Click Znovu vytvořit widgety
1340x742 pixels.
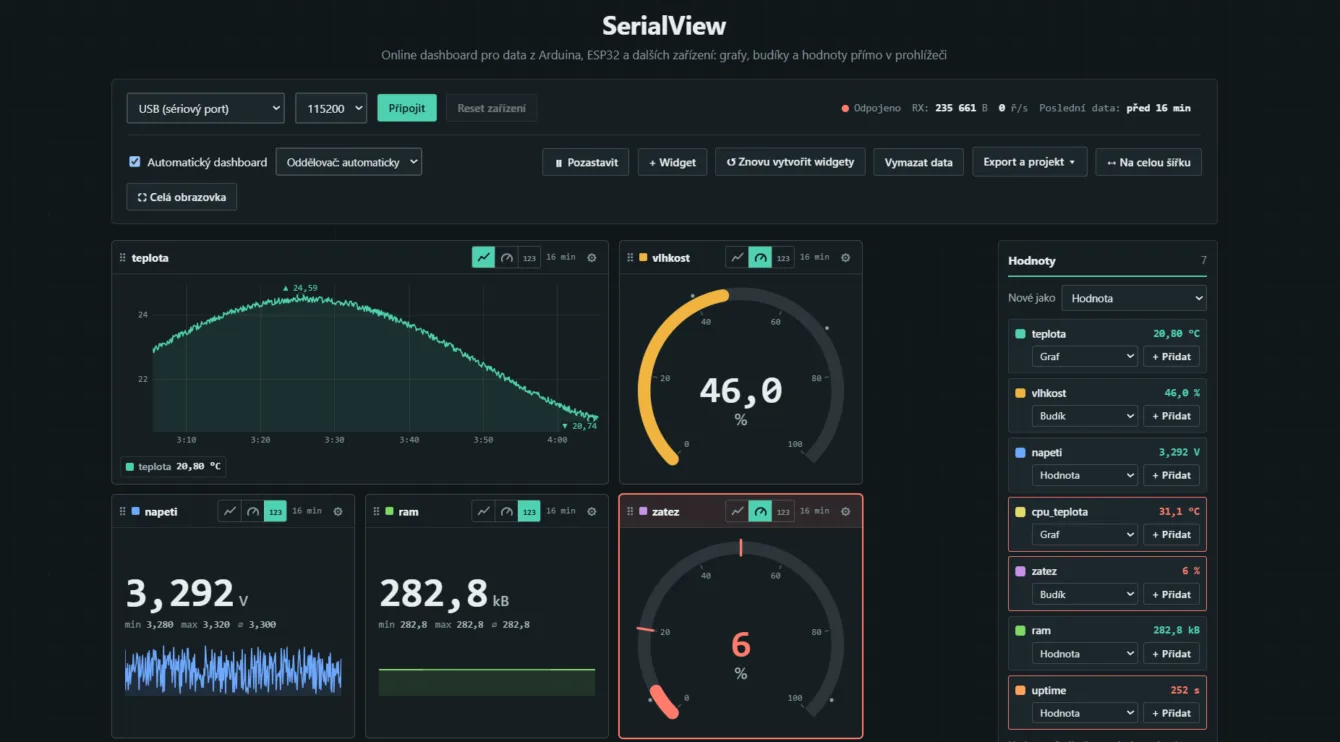point(790,162)
